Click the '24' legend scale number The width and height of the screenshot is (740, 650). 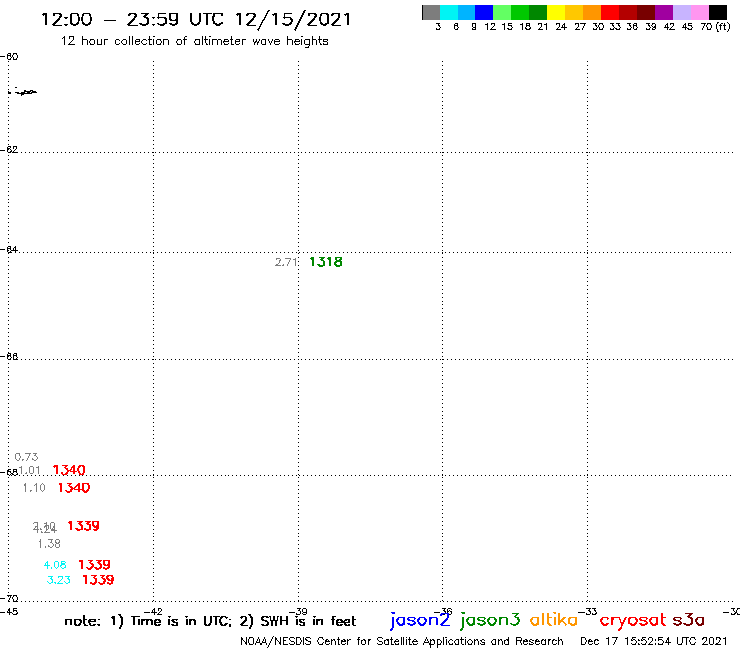tap(561, 27)
